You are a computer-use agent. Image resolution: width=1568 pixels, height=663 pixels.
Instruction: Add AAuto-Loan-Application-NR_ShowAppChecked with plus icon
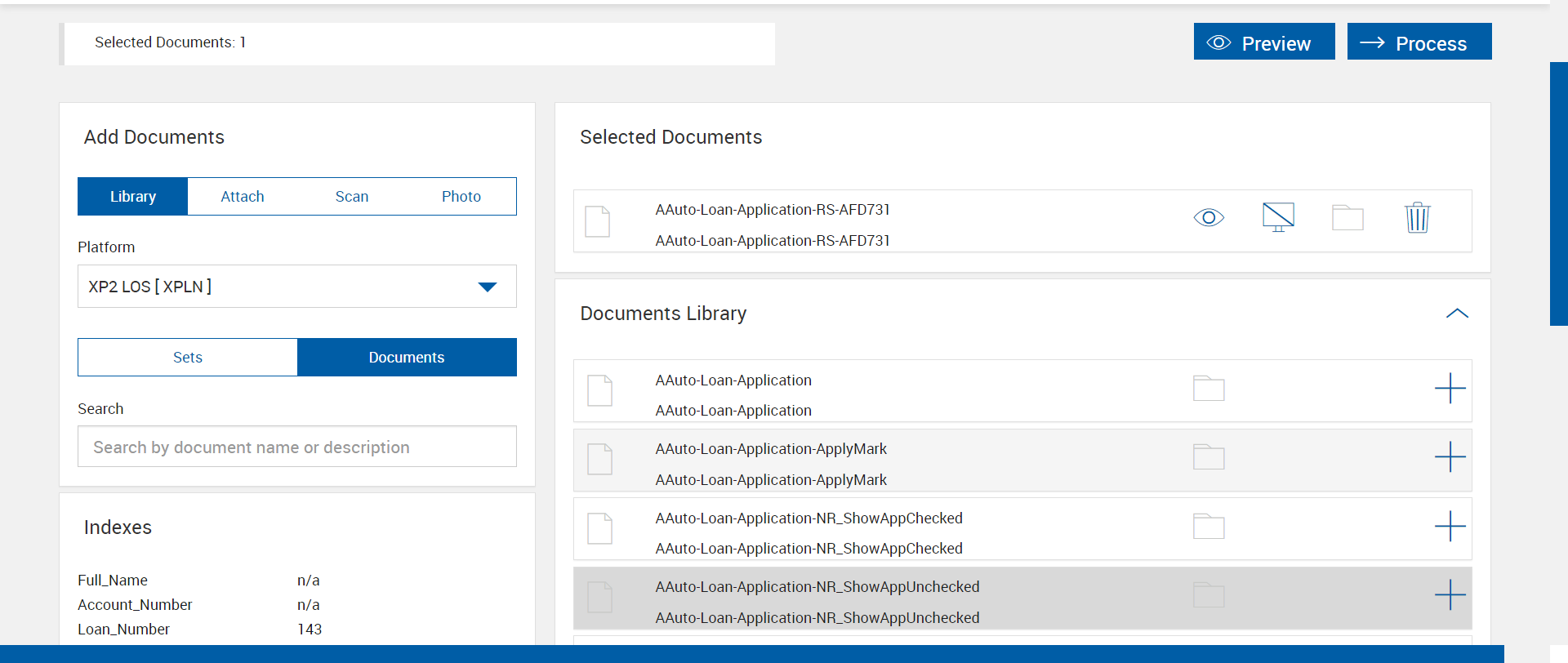pyautogui.click(x=1450, y=526)
